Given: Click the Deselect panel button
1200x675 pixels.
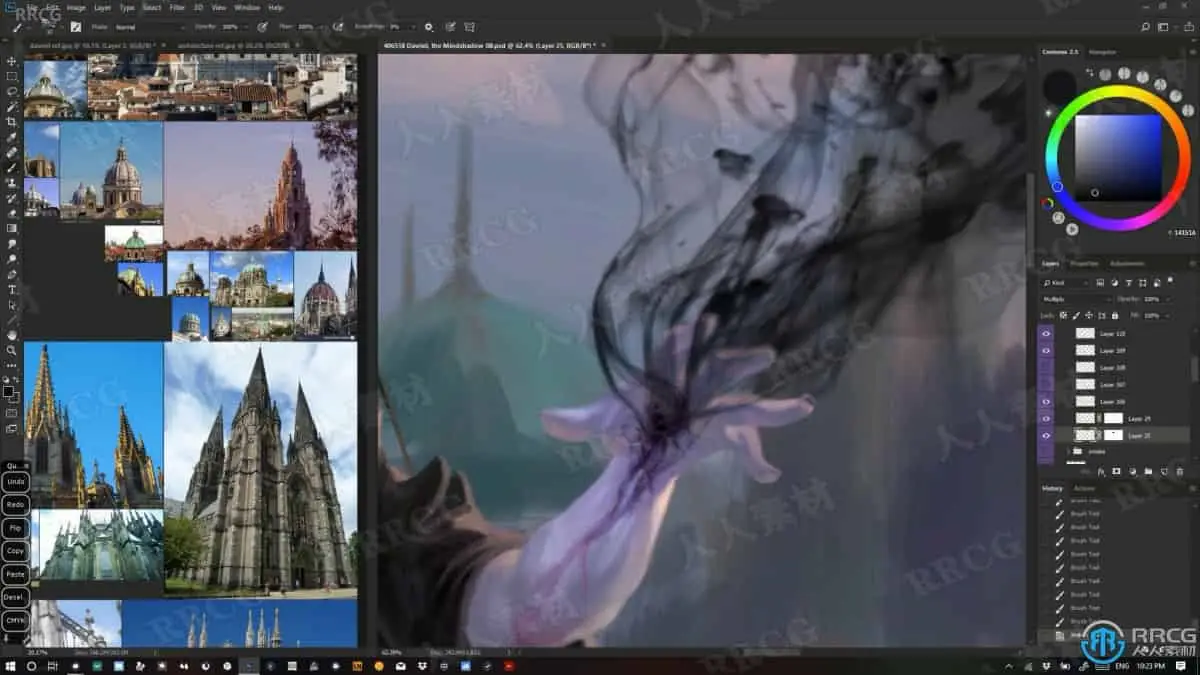Looking at the screenshot, I should pyautogui.click(x=15, y=597).
